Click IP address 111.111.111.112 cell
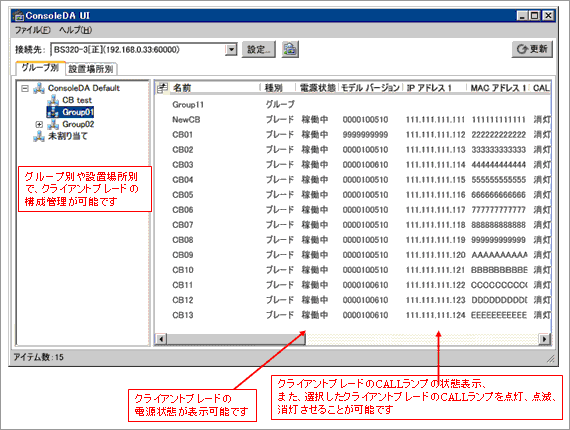 (x=435, y=134)
